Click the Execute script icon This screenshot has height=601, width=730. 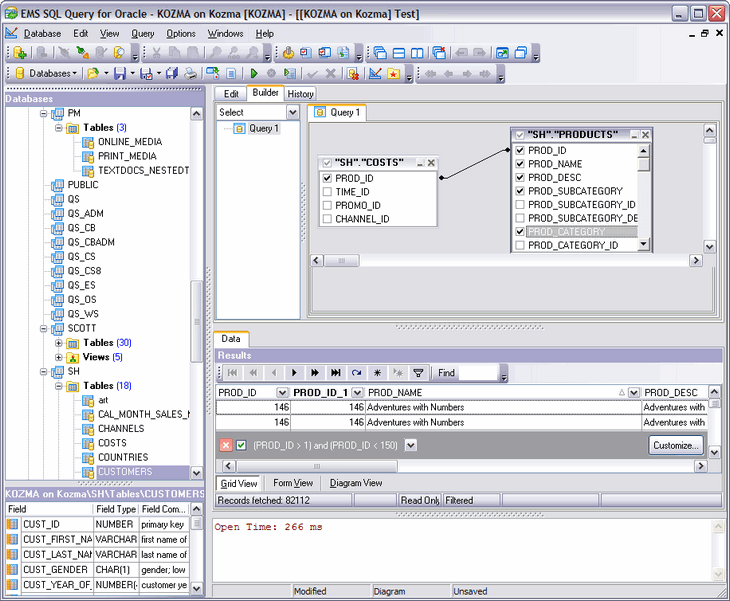click(290, 74)
